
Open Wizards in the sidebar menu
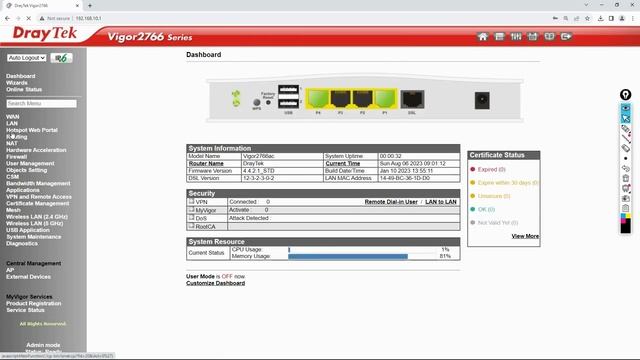point(17,83)
